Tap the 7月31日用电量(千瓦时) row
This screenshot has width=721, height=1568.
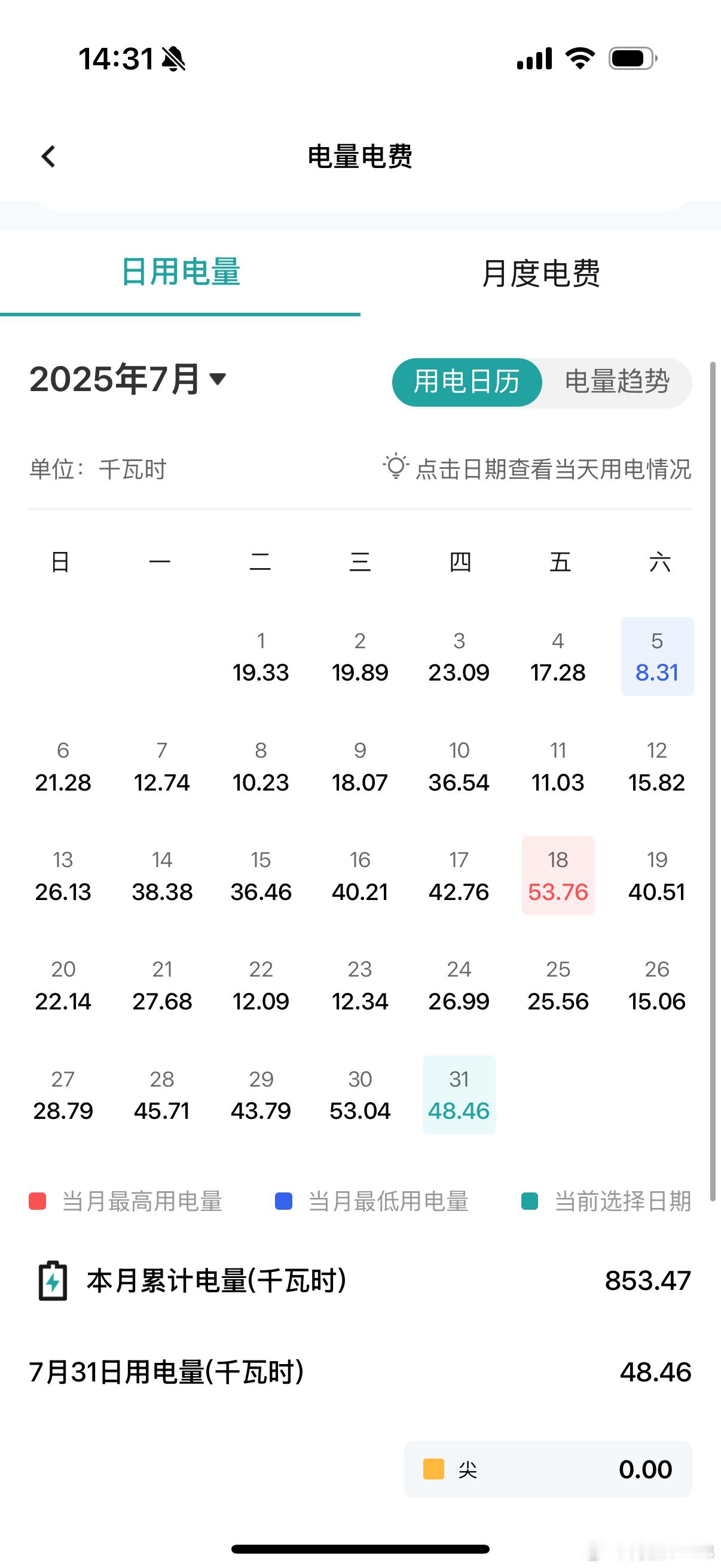pos(360,1372)
